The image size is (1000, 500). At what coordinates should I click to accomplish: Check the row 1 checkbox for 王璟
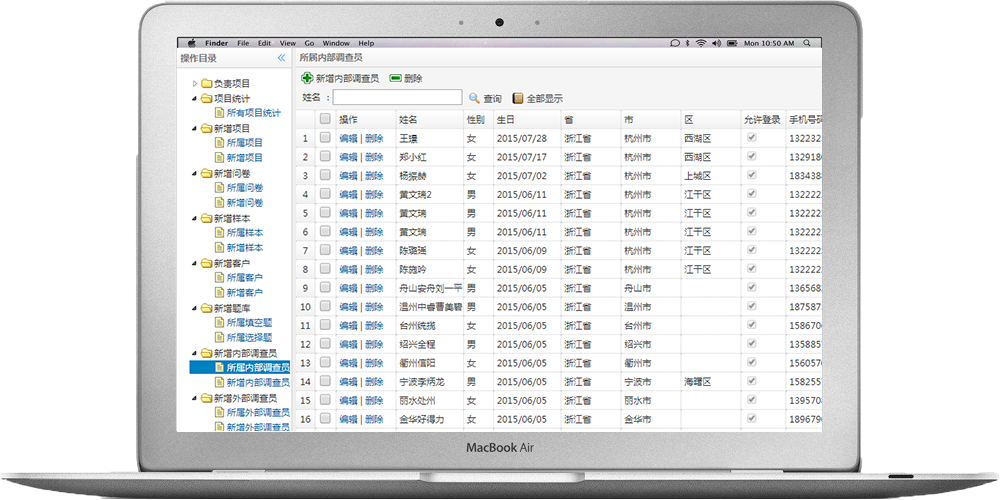pos(325,138)
